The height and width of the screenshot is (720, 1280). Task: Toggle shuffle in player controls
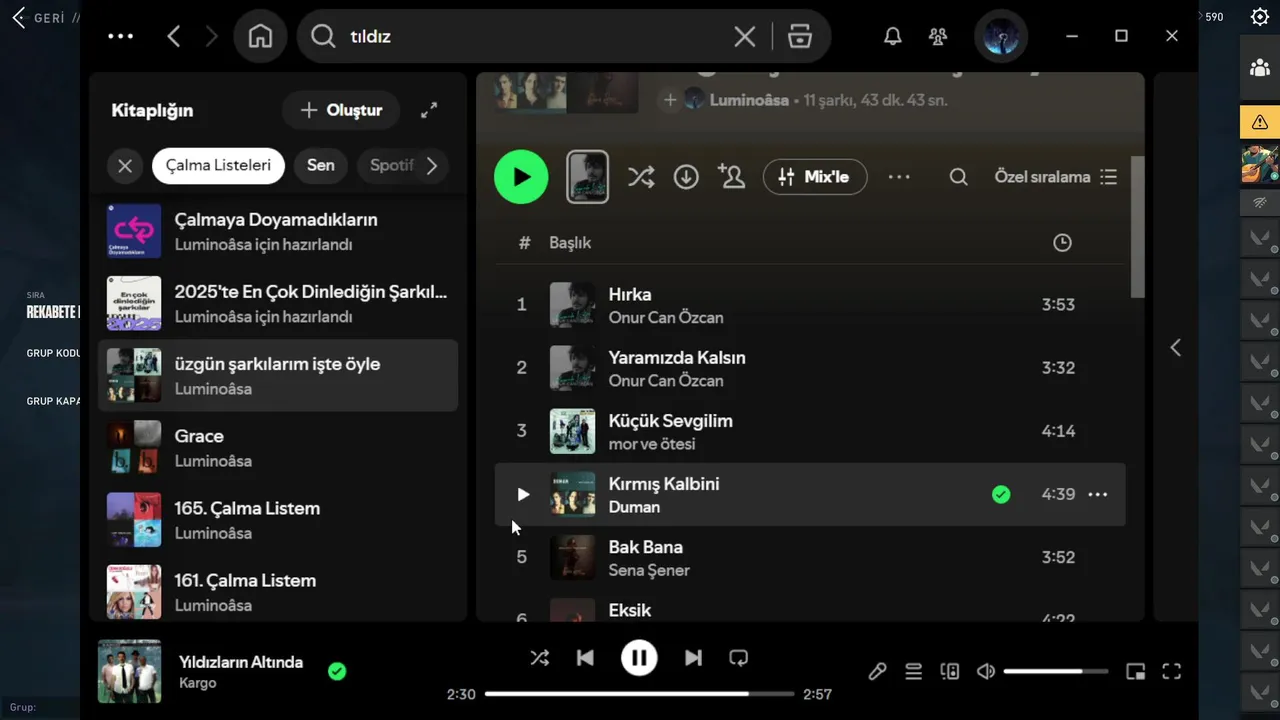(x=539, y=658)
